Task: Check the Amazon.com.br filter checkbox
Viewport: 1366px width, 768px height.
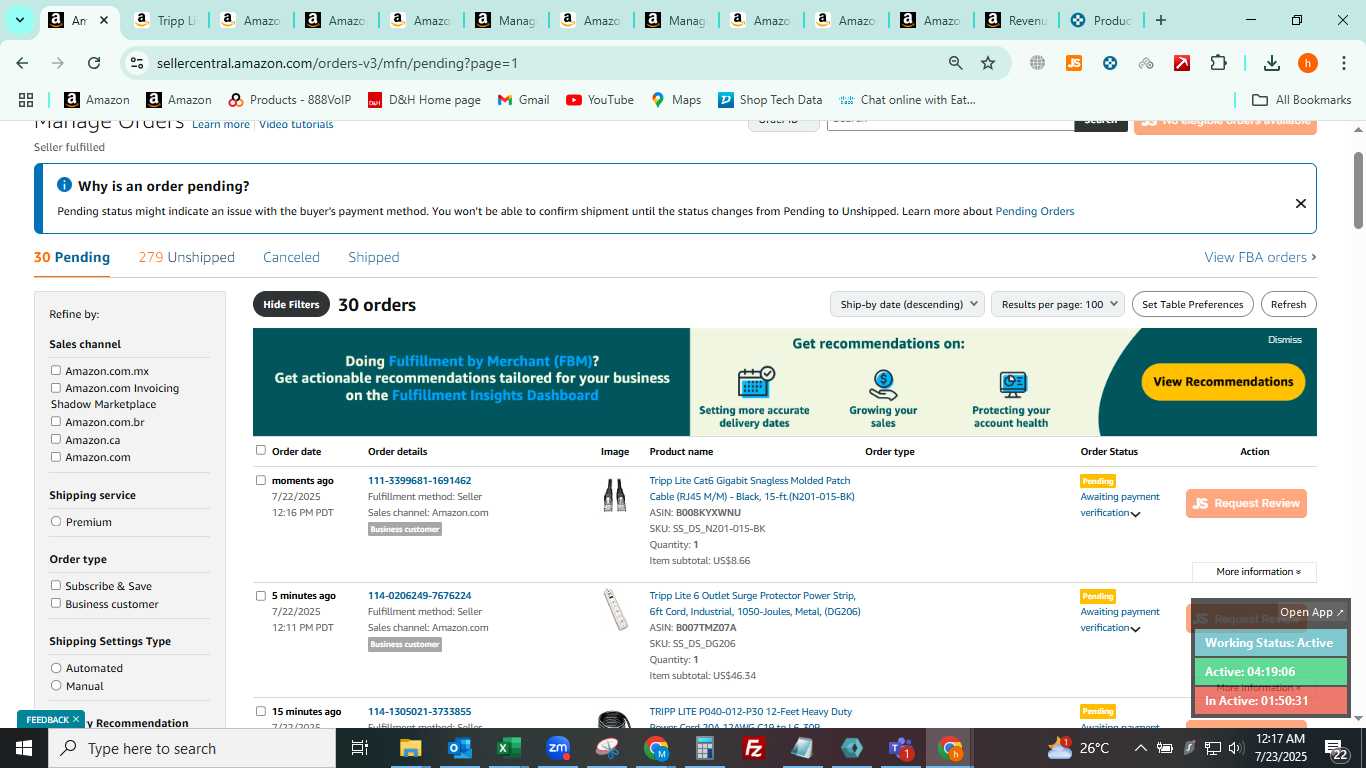Action: click(x=56, y=421)
